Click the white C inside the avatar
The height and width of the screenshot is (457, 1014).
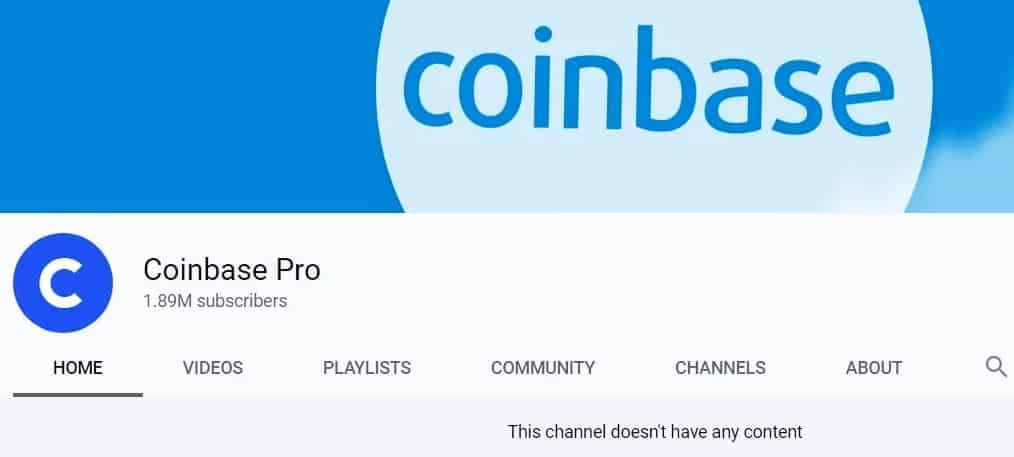pos(61,283)
